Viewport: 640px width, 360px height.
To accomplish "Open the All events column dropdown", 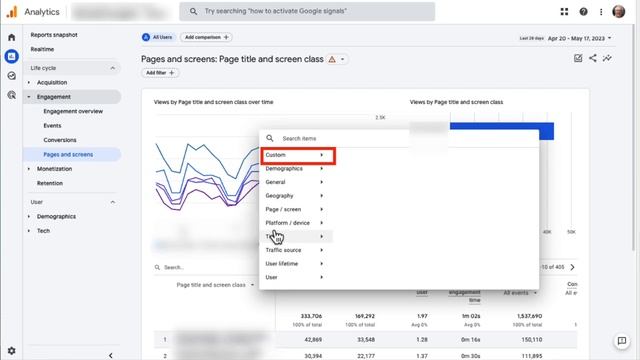I will tap(520, 293).
